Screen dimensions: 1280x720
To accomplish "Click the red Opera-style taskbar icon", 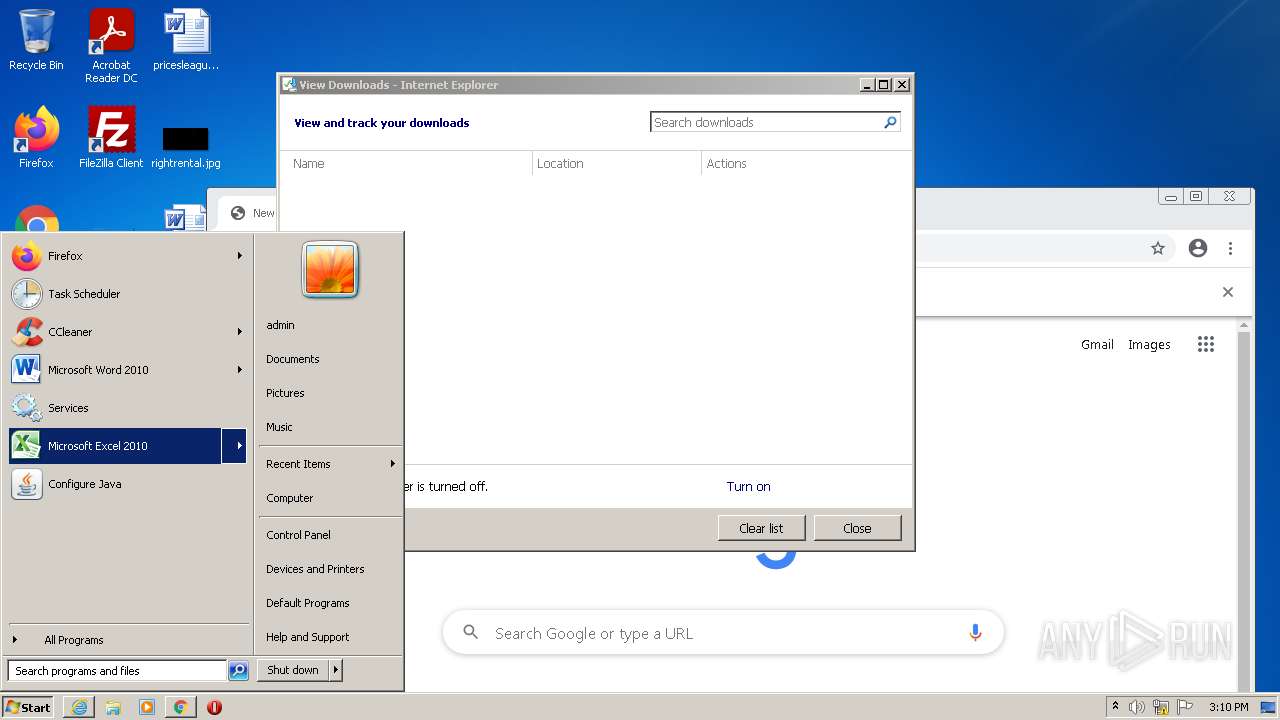I will pos(214,707).
